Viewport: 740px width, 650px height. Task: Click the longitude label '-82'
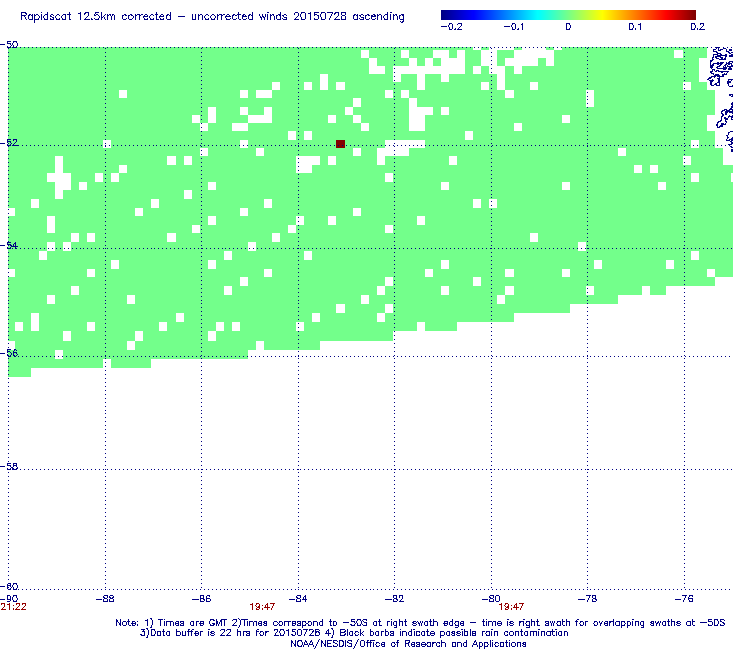point(395,599)
